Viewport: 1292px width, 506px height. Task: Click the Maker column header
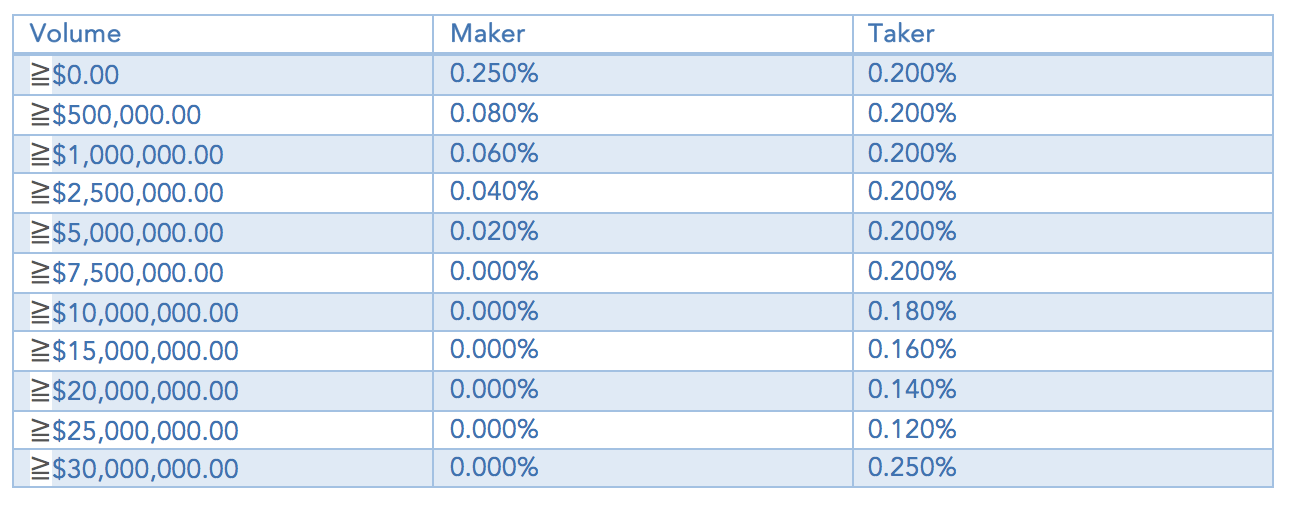(642, 33)
